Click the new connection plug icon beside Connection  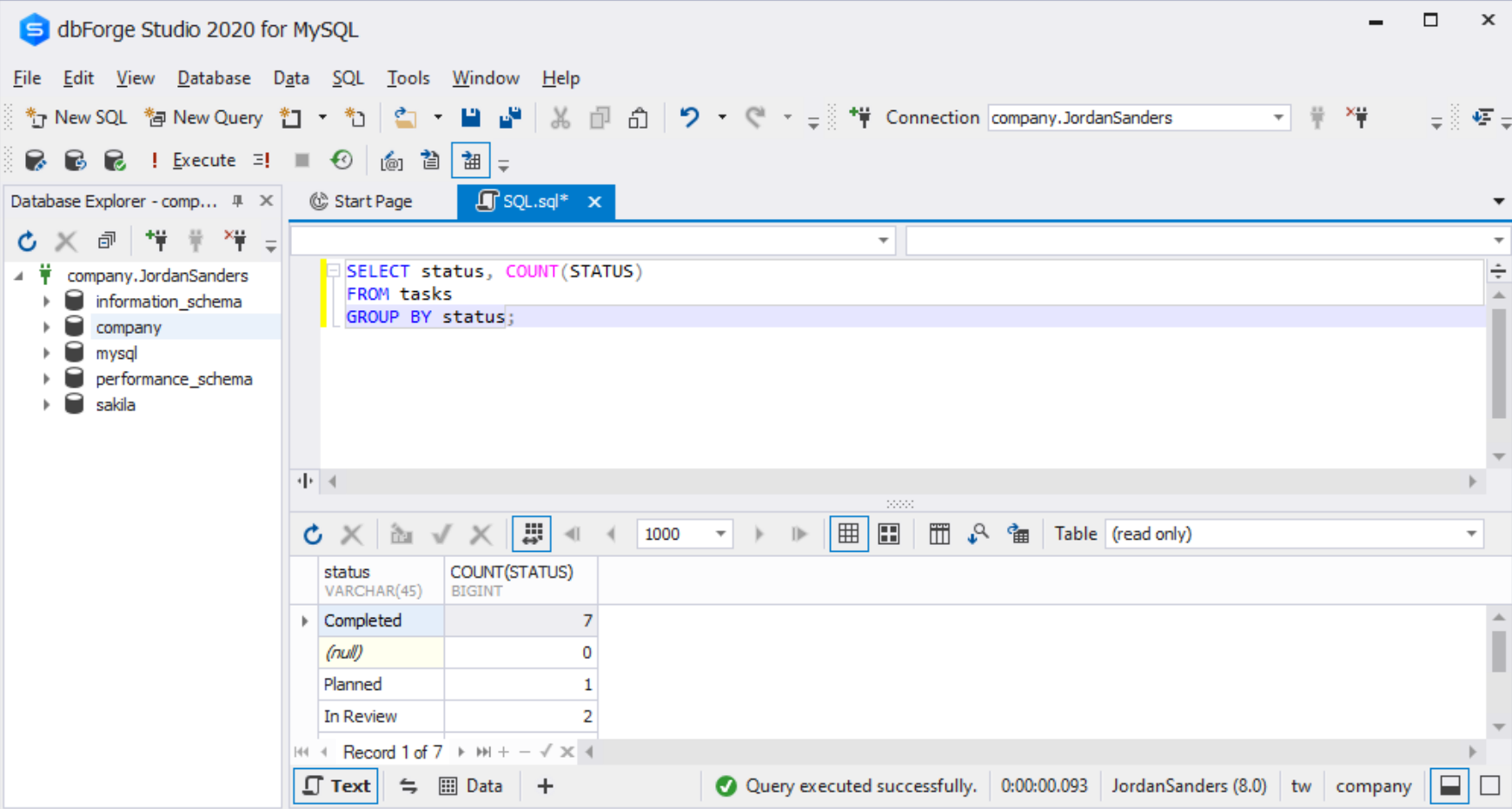(861, 117)
